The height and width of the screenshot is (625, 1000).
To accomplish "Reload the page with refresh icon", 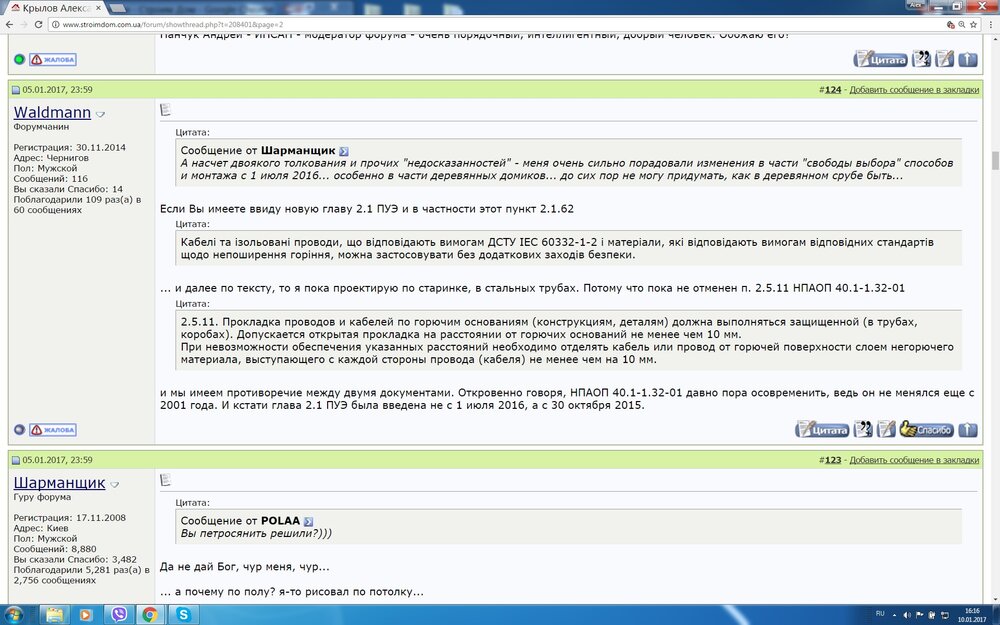I will [38, 24].
